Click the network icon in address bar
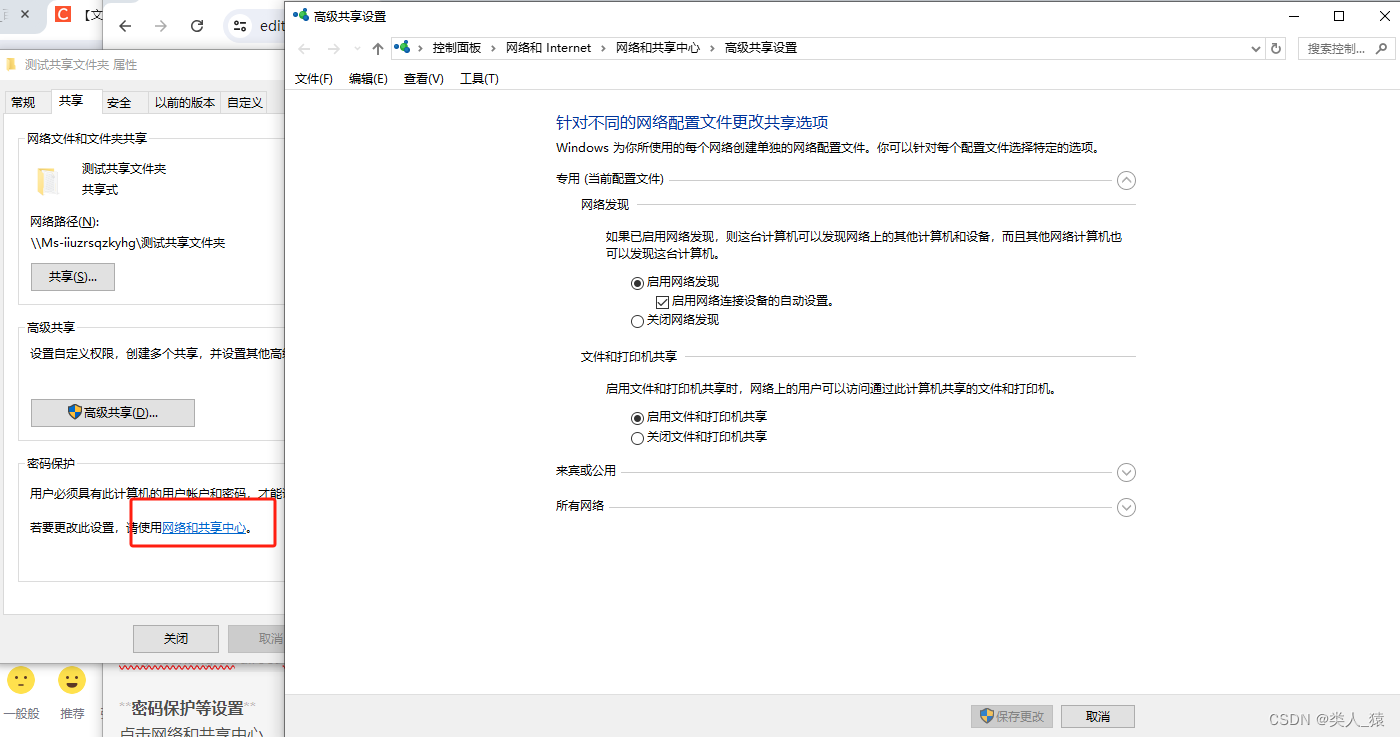 (403, 48)
